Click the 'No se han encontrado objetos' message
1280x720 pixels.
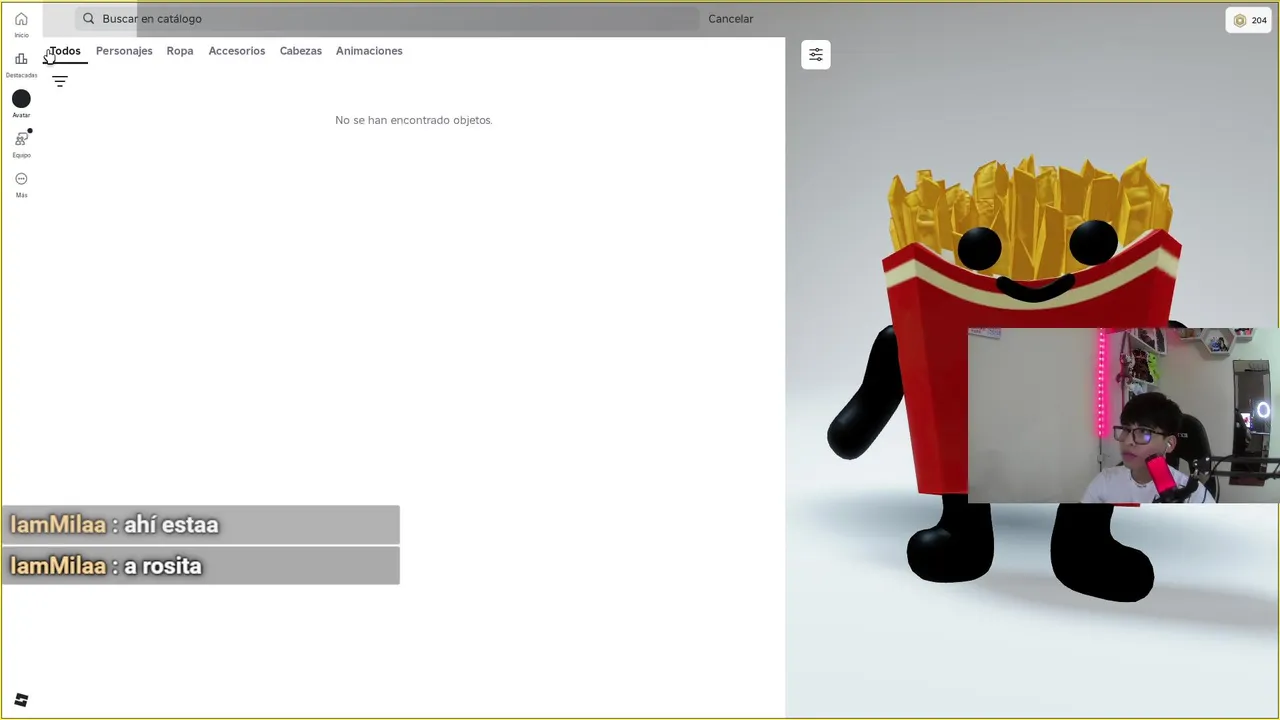point(413,120)
